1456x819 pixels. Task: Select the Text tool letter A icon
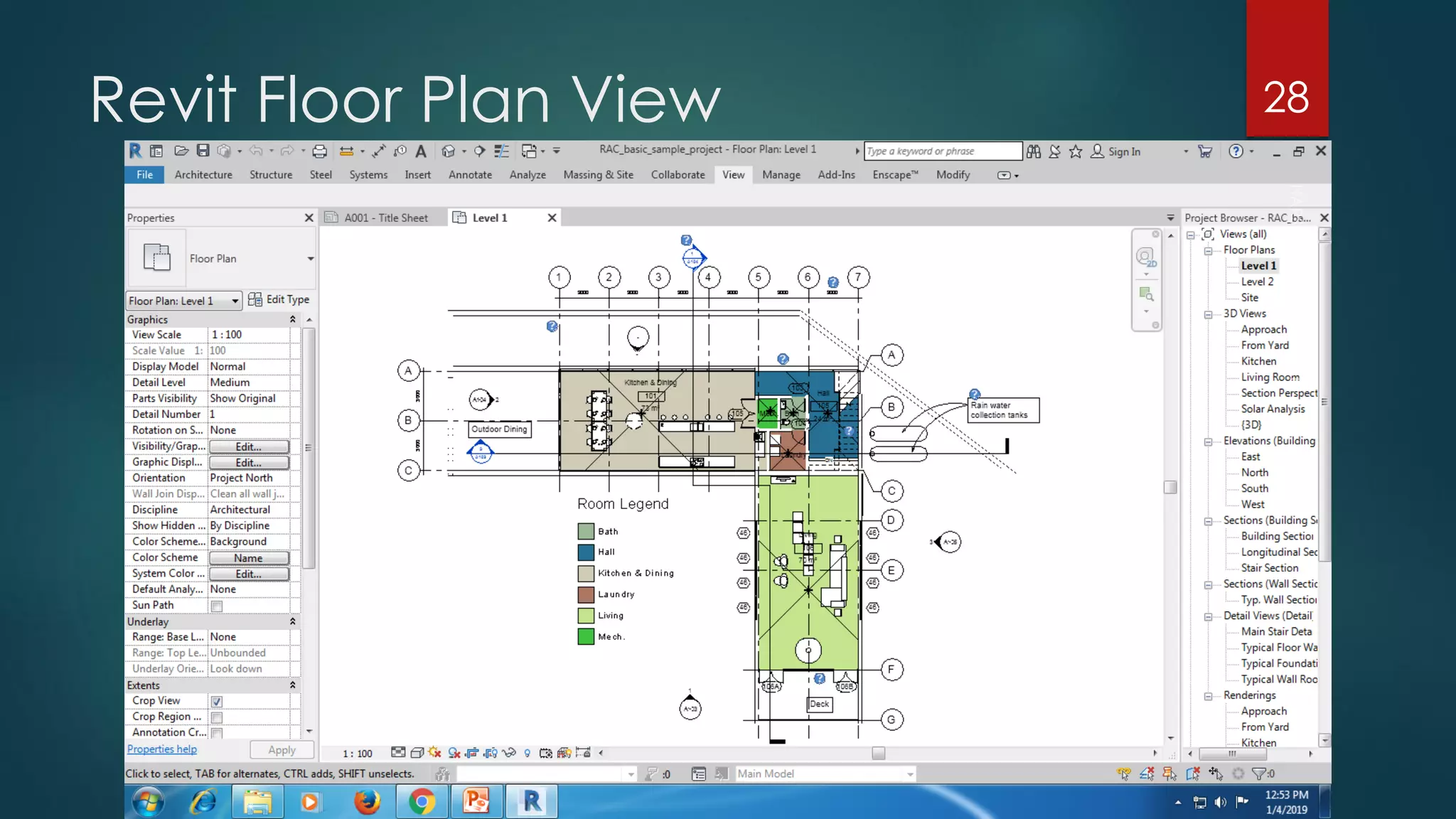421,151
